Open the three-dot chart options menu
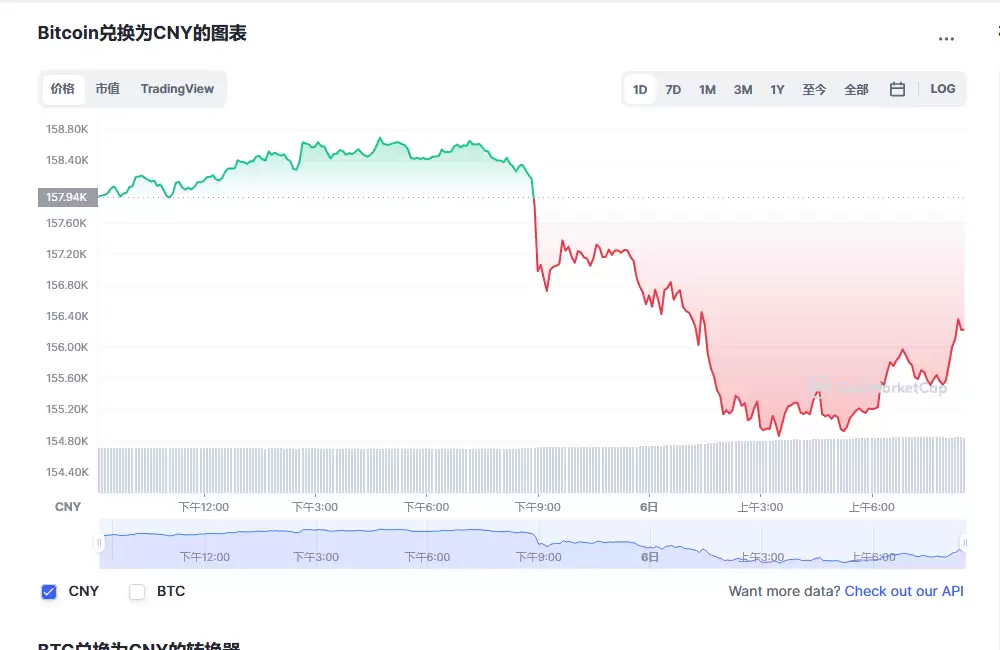This screenshot has height=650, width=1000. point(946,38)
